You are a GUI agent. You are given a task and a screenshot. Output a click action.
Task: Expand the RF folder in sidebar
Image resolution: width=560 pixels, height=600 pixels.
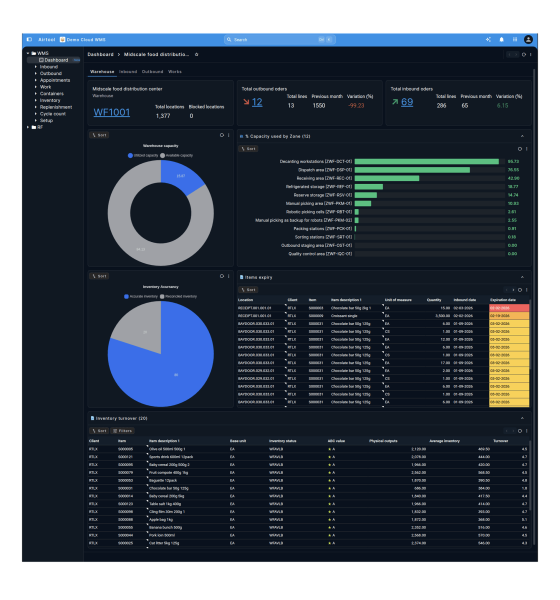click(28, 127)
